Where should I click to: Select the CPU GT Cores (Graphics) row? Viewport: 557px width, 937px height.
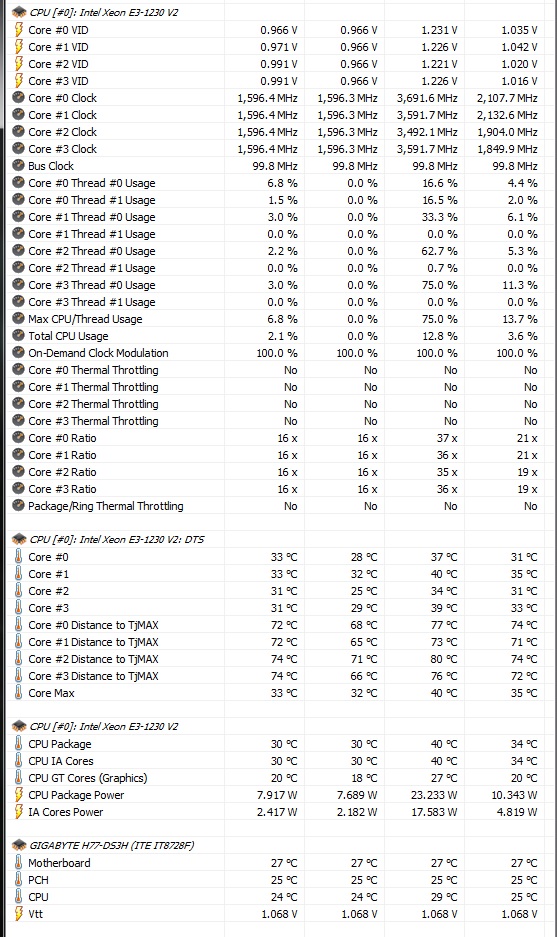[x=276, y=778]
